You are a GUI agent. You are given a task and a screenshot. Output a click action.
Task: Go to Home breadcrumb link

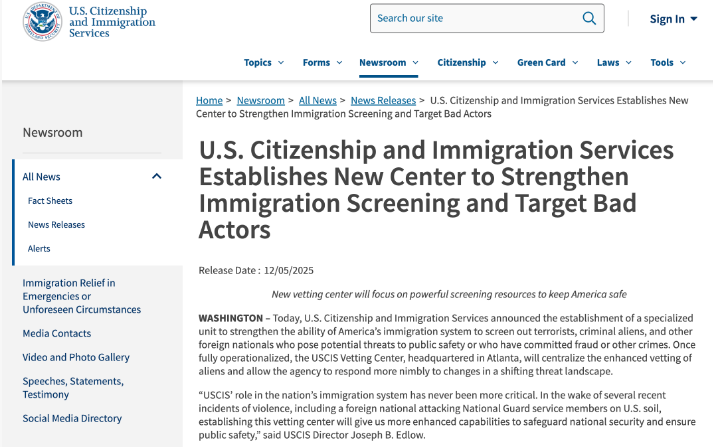[x=209, y=101]
